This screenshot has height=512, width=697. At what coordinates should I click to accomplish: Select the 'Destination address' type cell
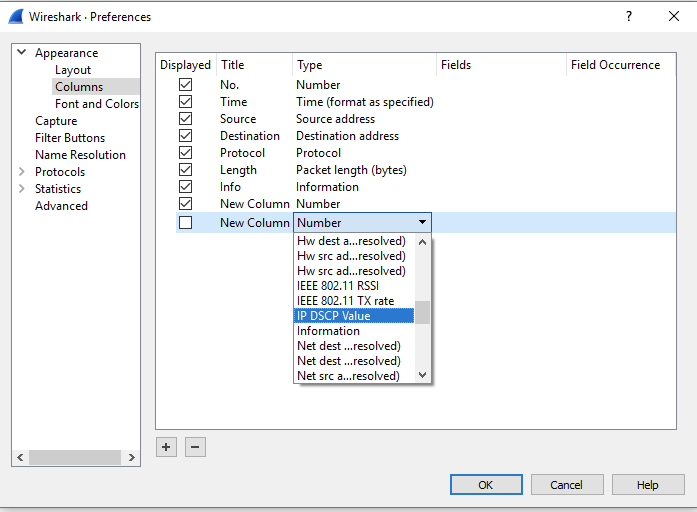(348, 136)
